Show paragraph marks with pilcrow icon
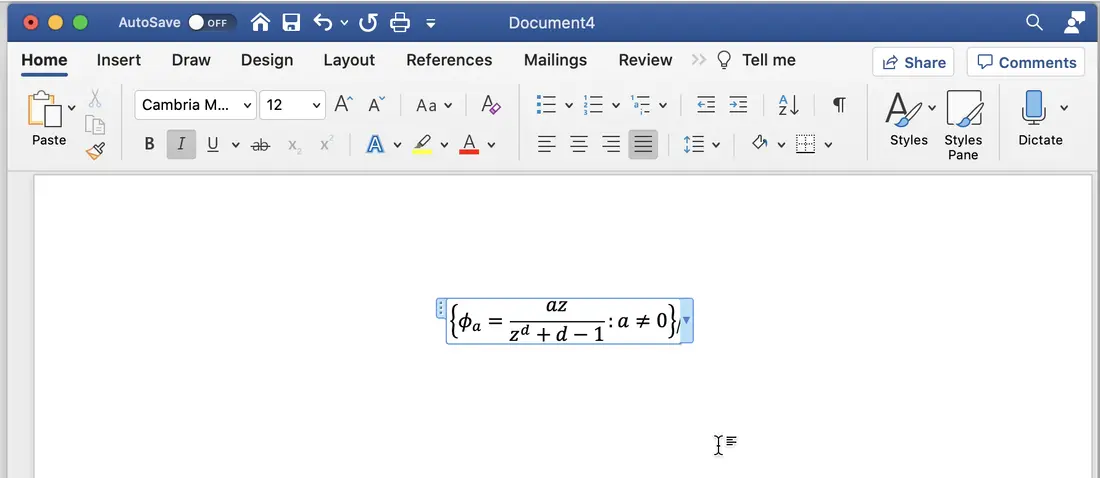1100x478 pixels. click(x=839, y=105)
